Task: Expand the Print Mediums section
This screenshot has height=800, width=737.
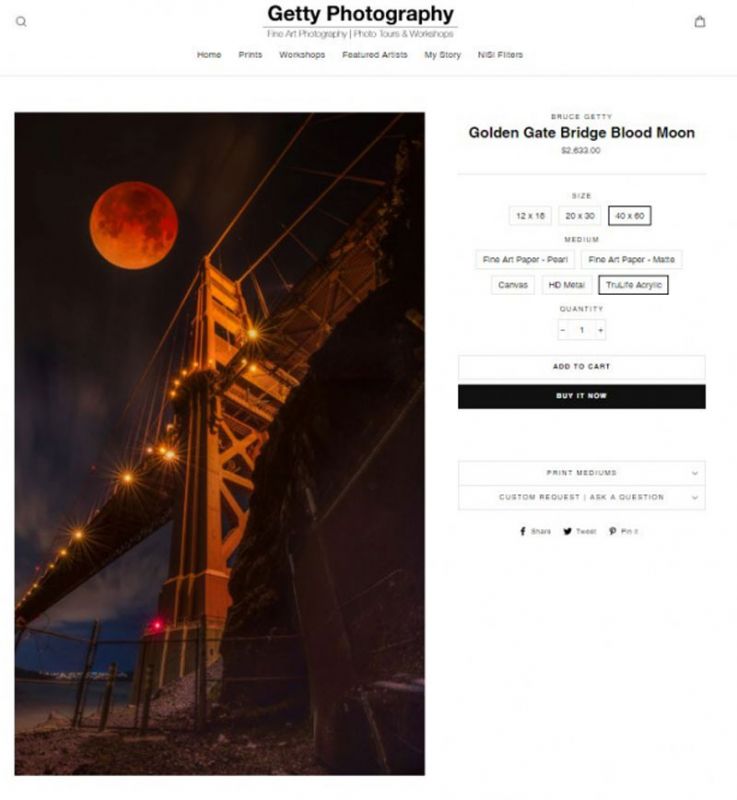Action: click(x=581, y=473)
